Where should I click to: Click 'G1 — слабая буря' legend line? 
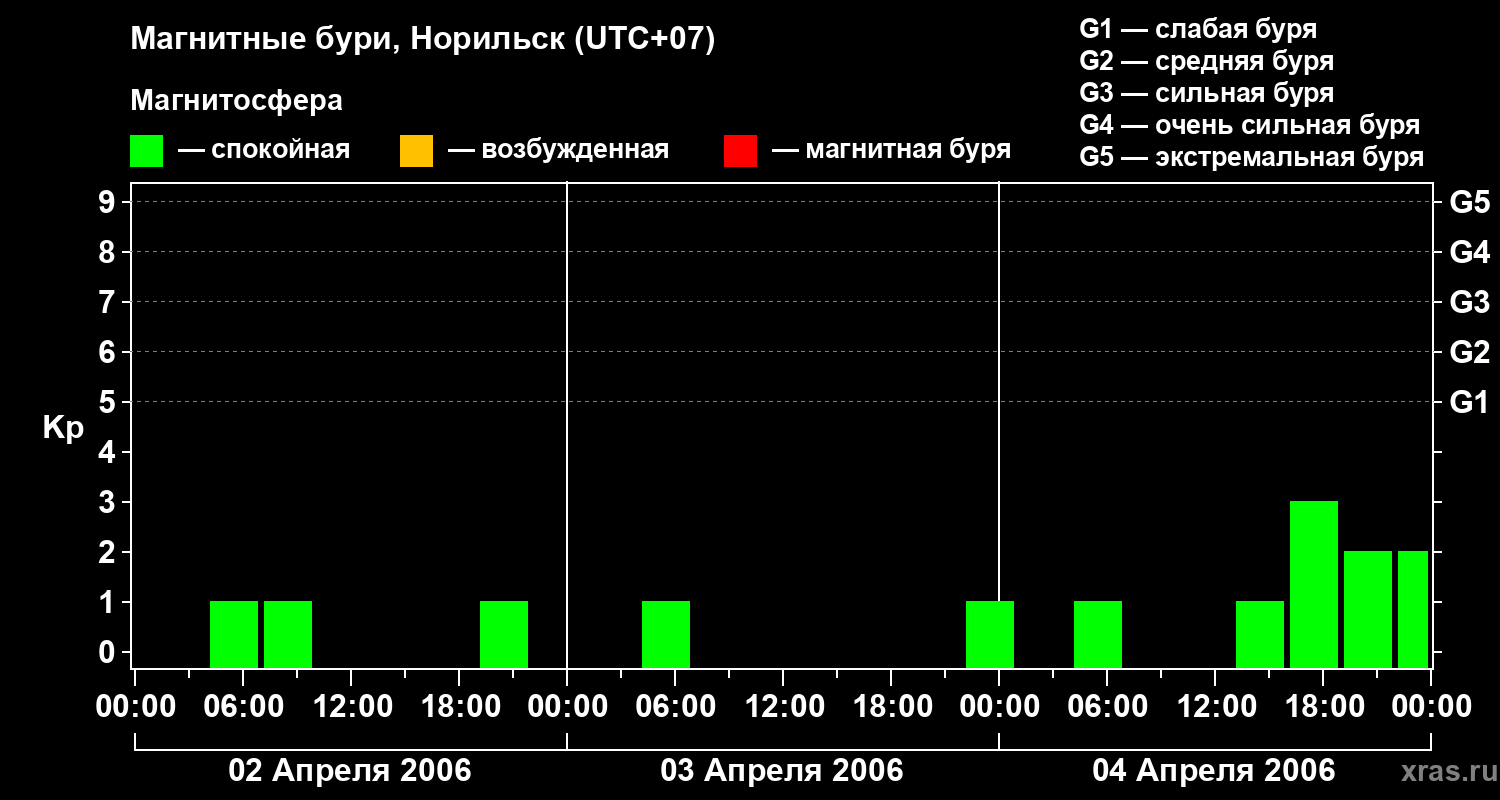point(1198,29)
